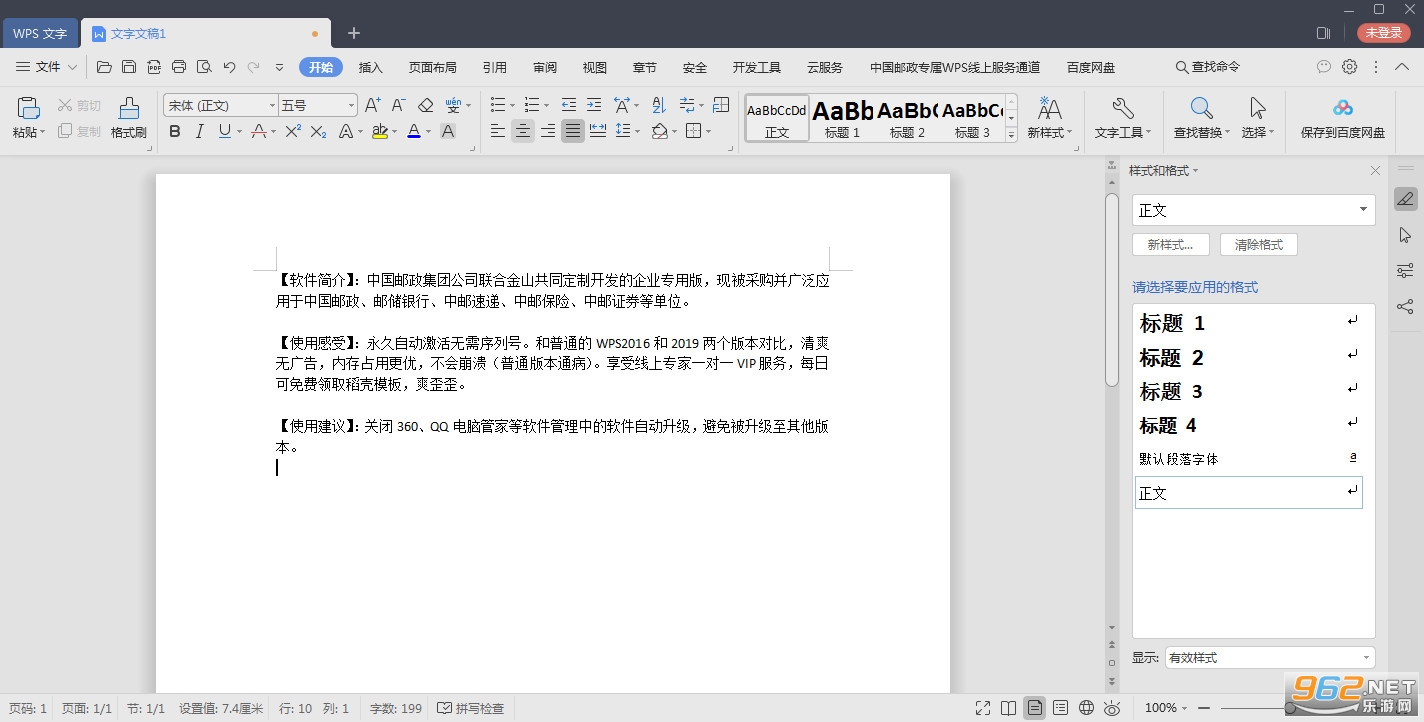Align text to the right
The image size is (1424, 722).
pyautogui.click(x=548, y=131)
